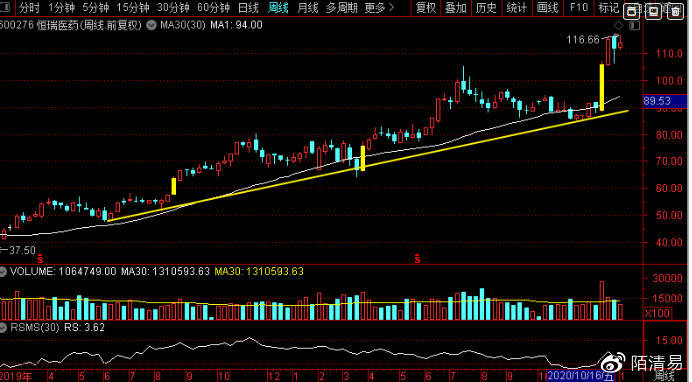Open the MA30 indicator settings circle icon
The width and height of the screenshot is (692, 382).
[x=151, y=26]
